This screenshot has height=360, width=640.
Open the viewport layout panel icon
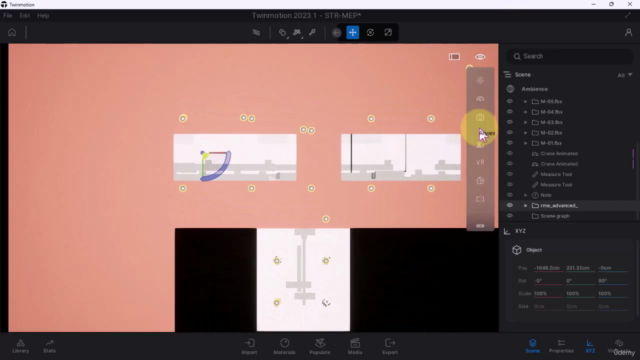[454, 56]
